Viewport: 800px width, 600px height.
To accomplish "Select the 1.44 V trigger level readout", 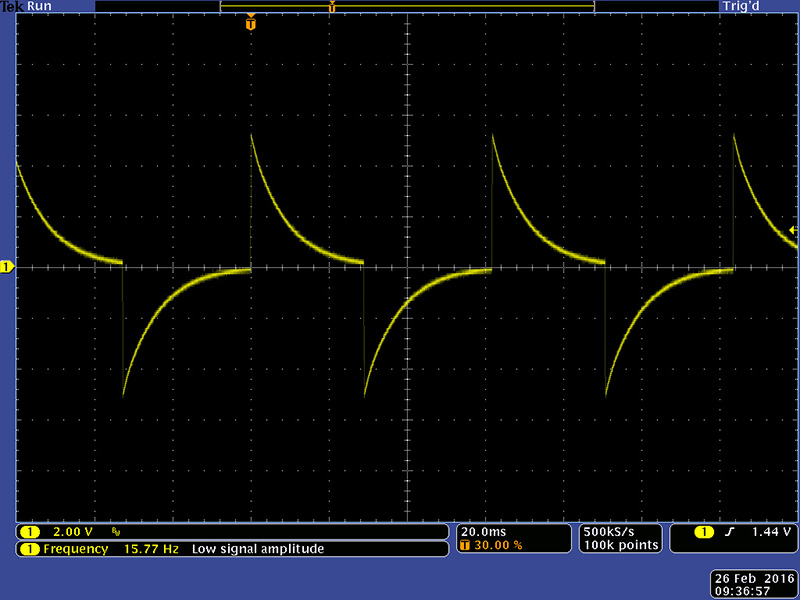I will [x=770, y=532].
